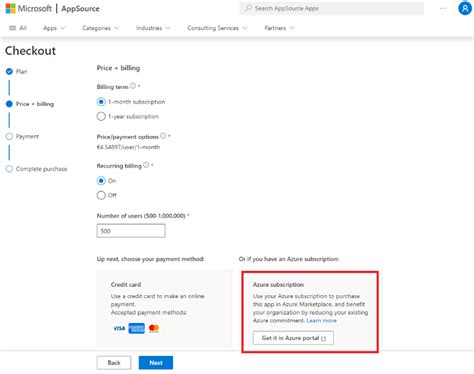Click the AppSource title link
The width and height of the screenshot is (474, 374).
(x=80, y=9)
